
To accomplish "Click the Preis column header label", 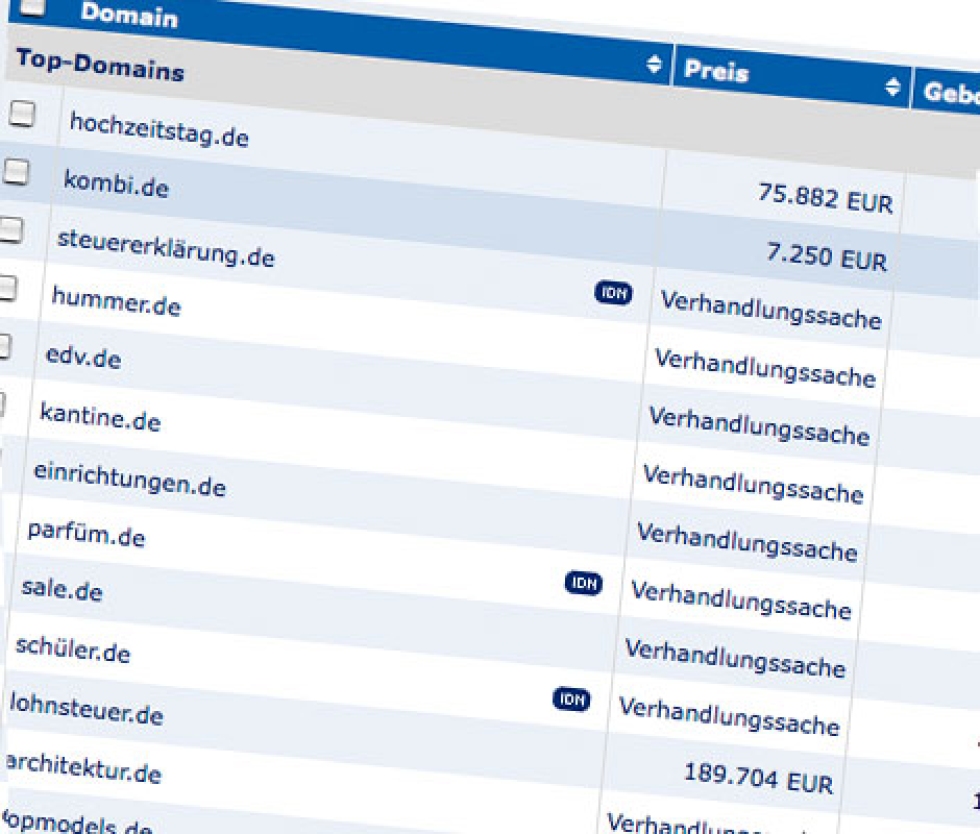I will tap(716, 72).
